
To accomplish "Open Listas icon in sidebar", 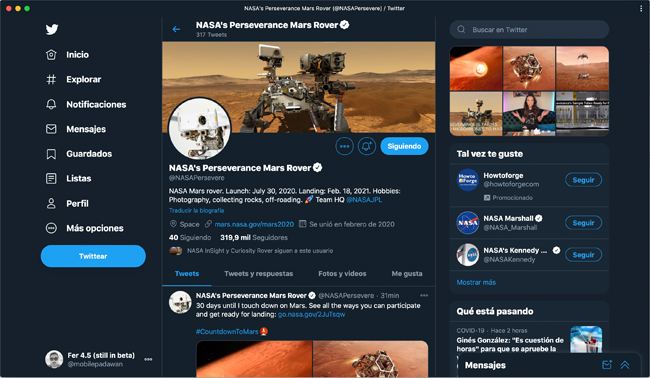I will (x=51, y=179).
